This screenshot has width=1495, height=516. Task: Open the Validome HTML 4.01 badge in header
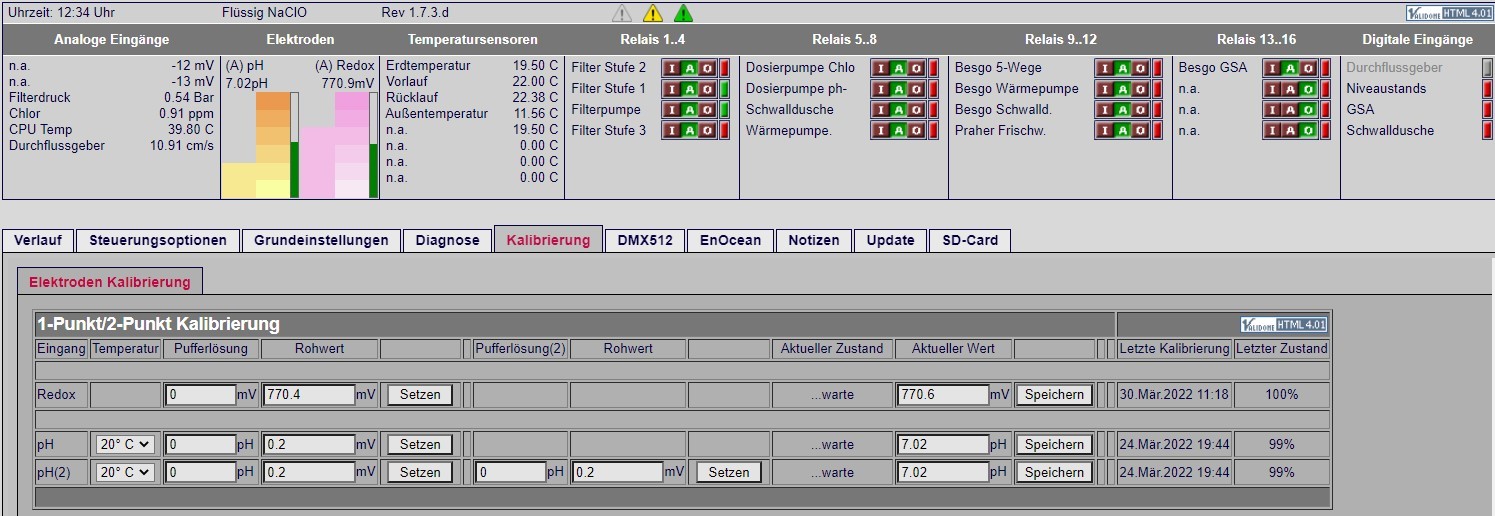(x=1448, y=13)
